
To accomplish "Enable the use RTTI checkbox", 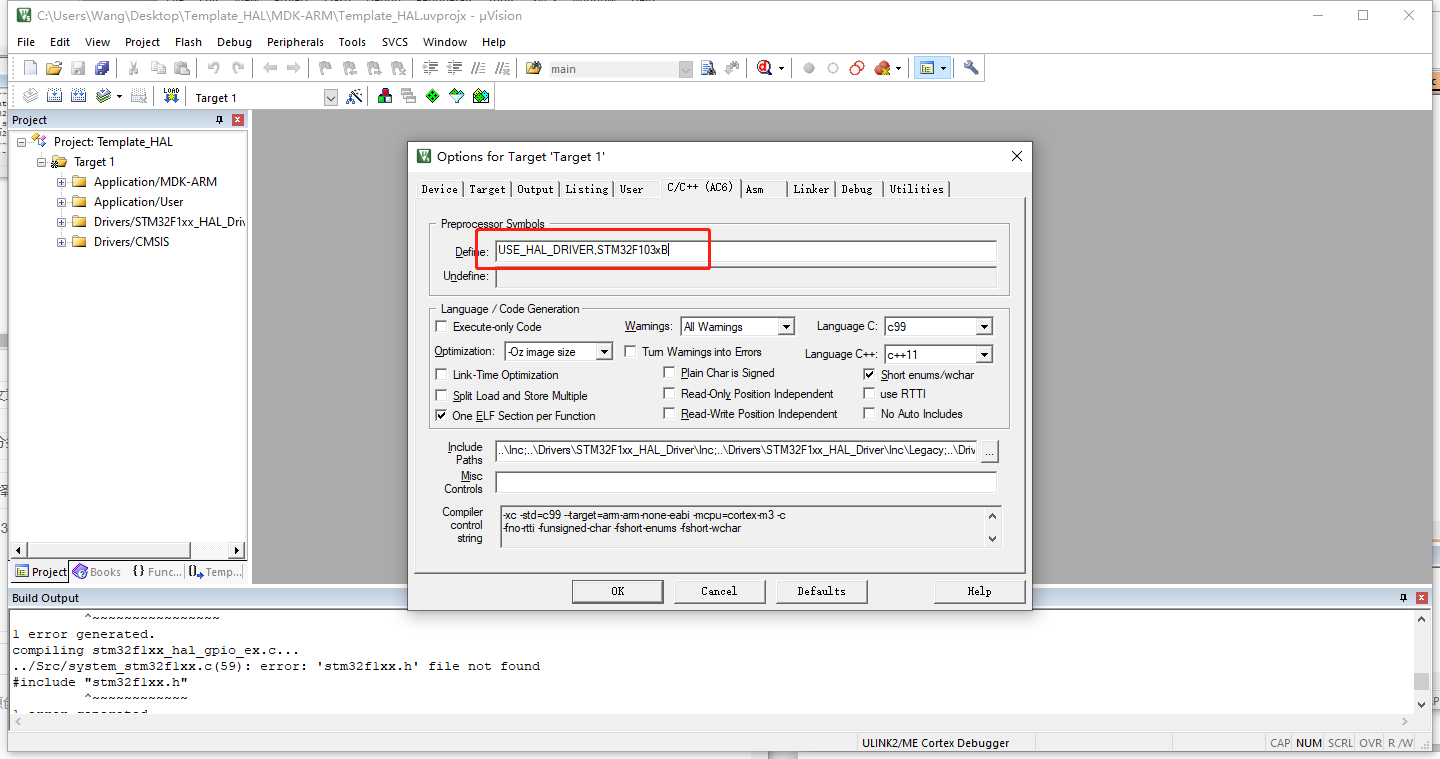I will (x=870, y=394).
